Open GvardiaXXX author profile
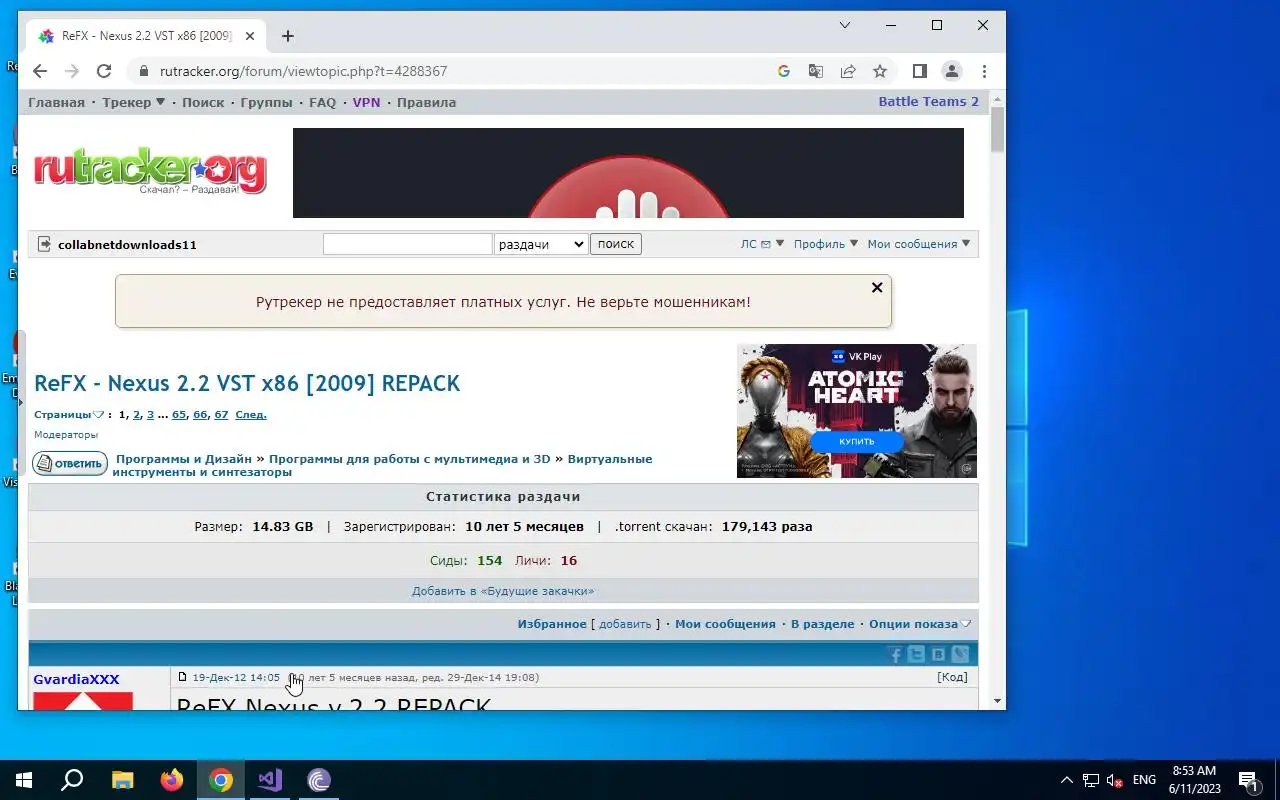Screen dimensions: 1280x800 (76, 679)
